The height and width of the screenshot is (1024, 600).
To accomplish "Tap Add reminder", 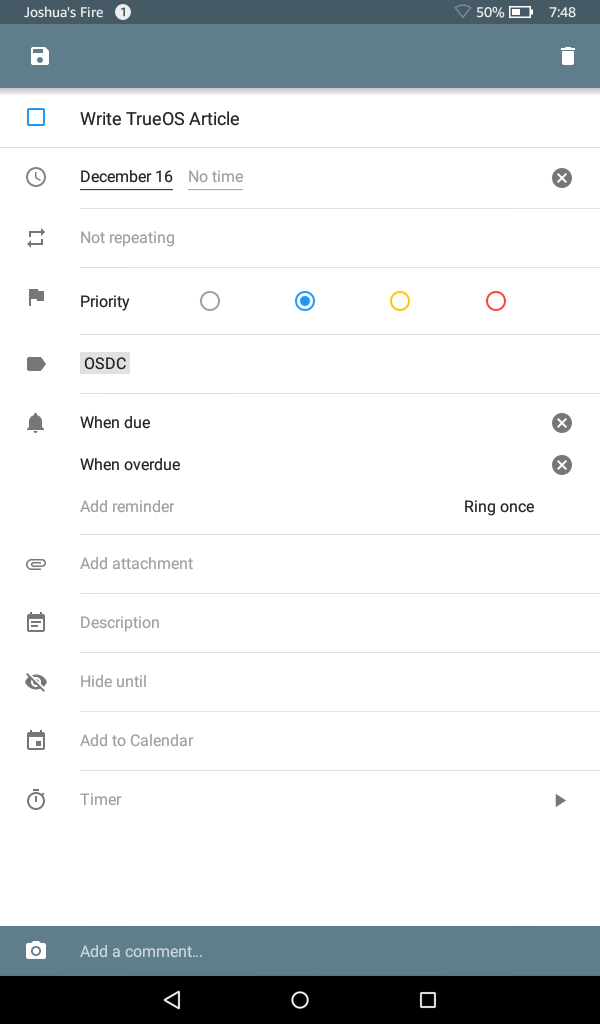I will 127,506.
